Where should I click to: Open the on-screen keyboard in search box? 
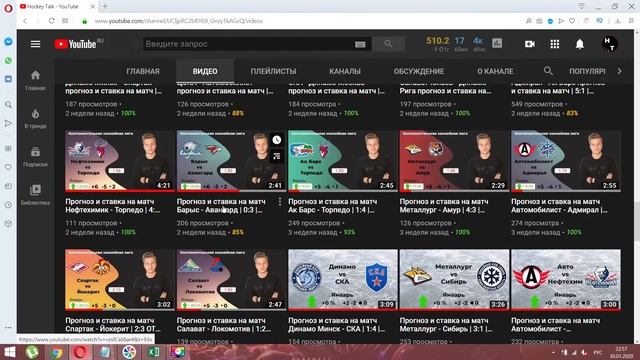click(360, 44)
